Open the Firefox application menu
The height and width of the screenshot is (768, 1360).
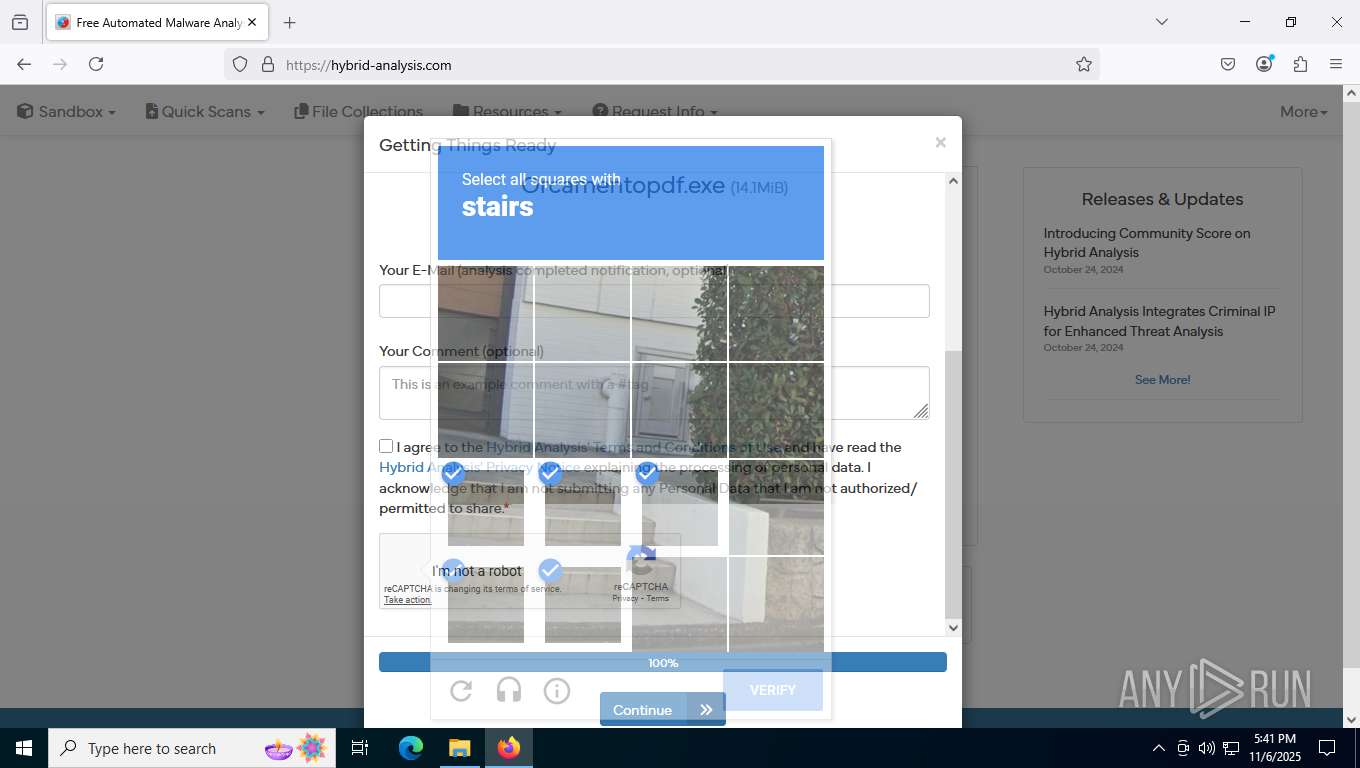pos(1336,64)
